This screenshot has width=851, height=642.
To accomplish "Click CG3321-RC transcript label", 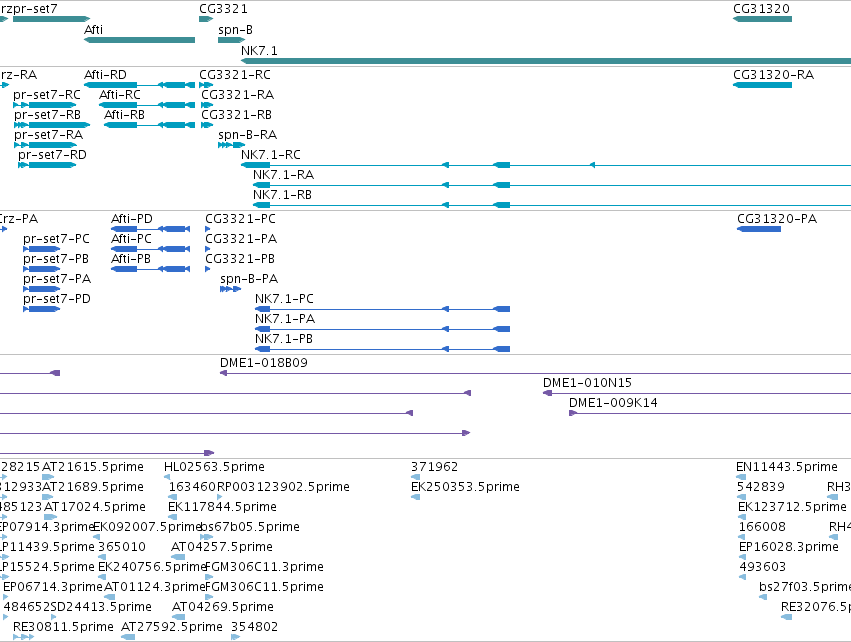I will click(234, 74).
